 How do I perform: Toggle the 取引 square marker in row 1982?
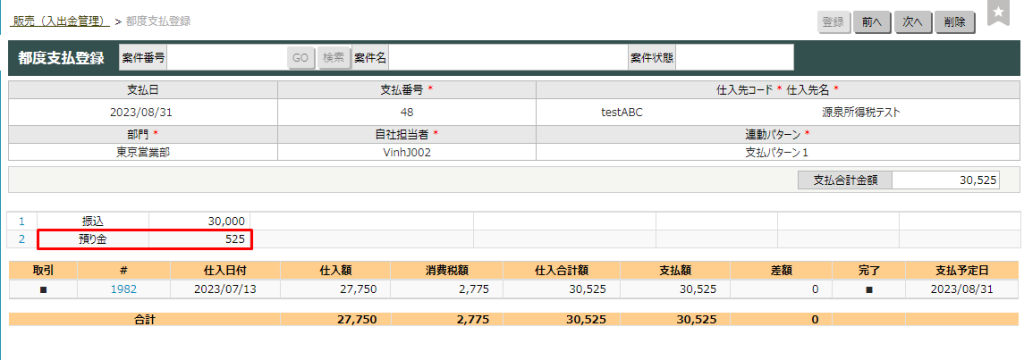(43, 289)
